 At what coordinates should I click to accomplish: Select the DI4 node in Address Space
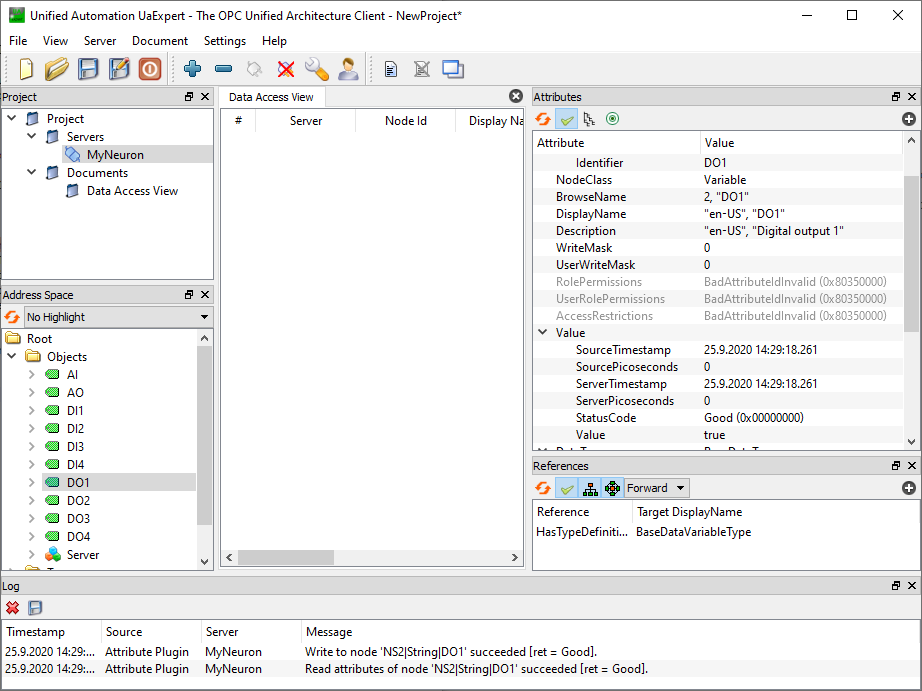click(x=75, y=465)
